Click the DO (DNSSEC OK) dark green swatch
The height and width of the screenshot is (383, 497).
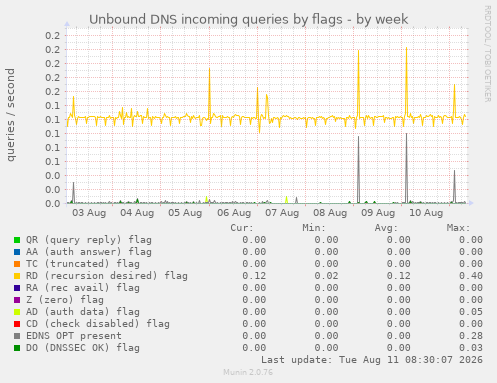point(17,348)
